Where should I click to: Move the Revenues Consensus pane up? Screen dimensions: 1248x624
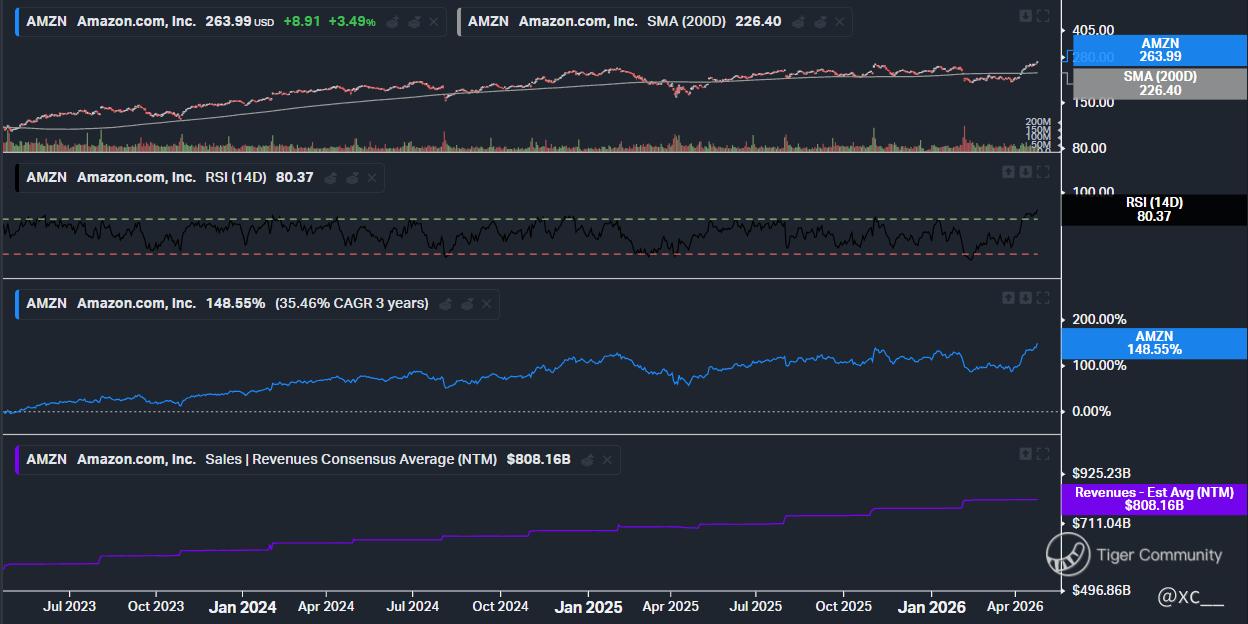tap(1026, 454)
